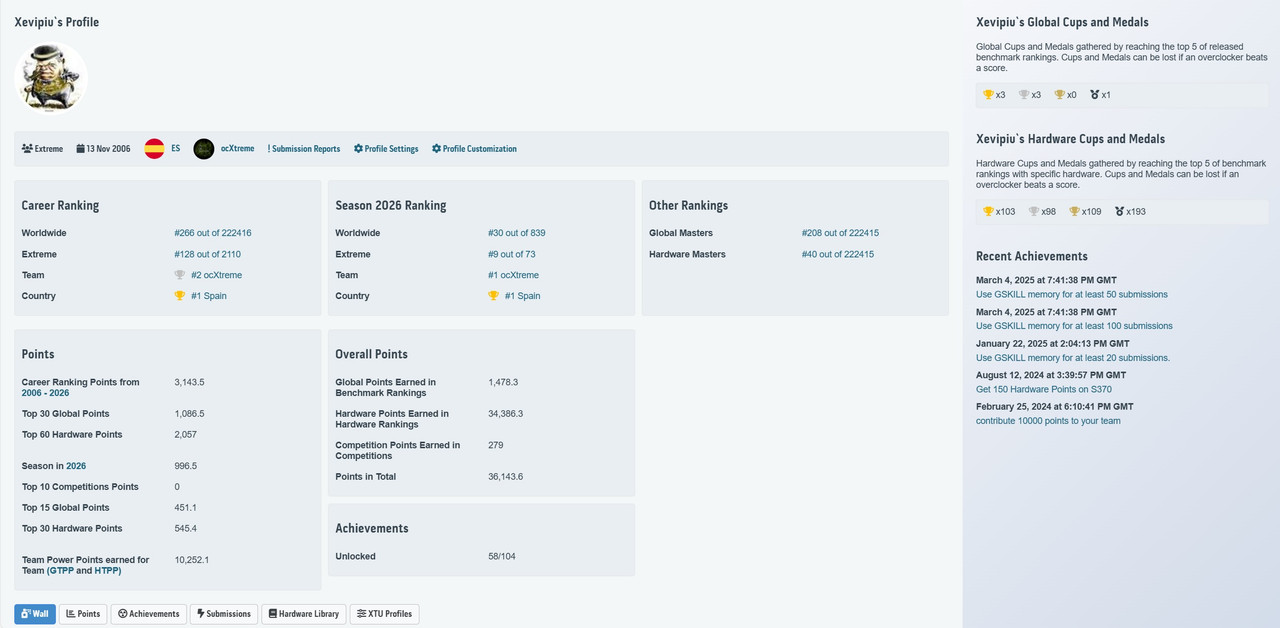
Task: Open career Worldwide rank #266 out of 222416
Action: pyautogui.click(x=213, y=233)
